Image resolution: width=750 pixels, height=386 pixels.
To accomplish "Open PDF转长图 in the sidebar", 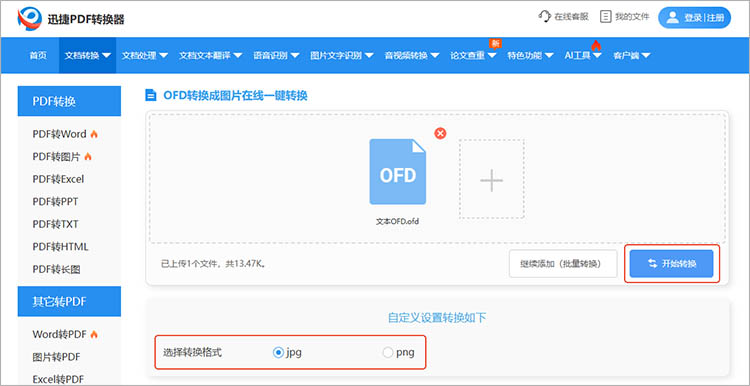I will (x=56, y=269).
